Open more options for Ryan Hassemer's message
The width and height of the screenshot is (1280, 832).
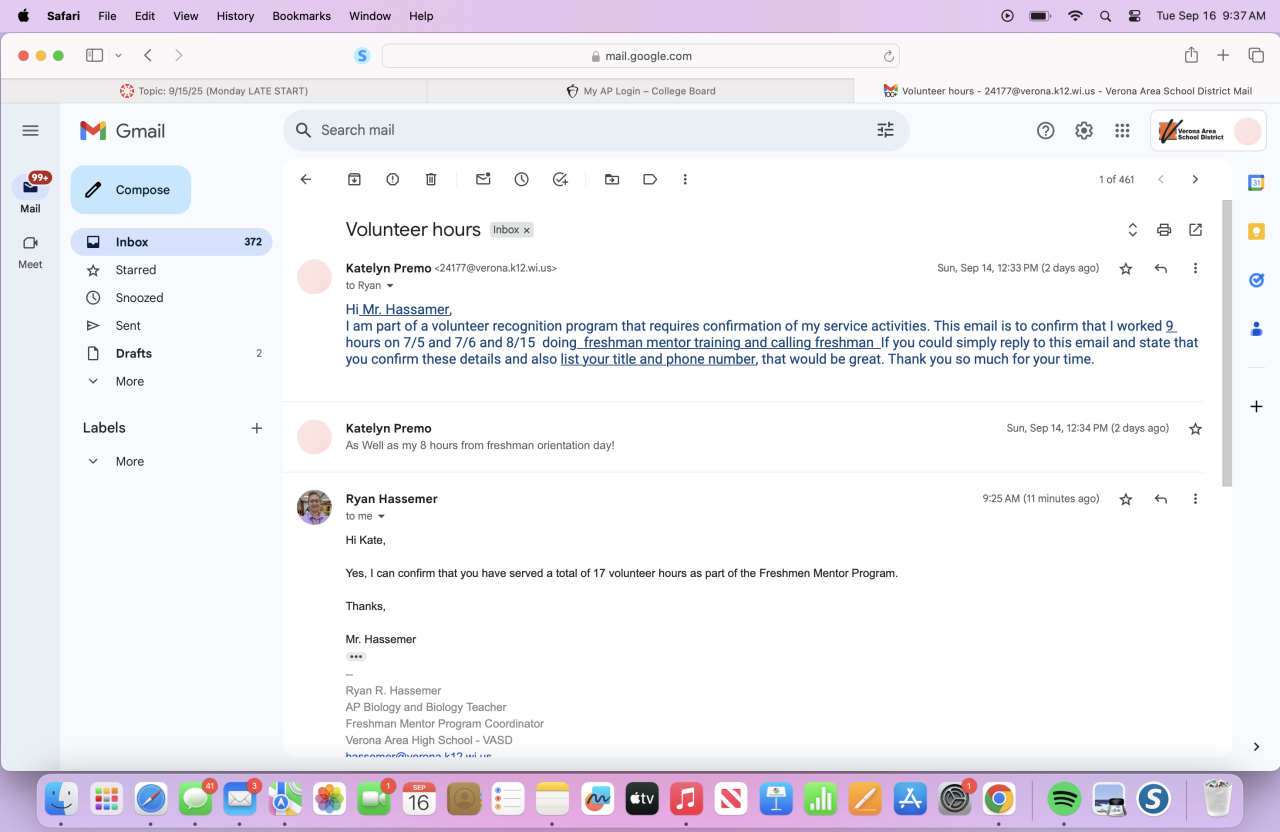1195,499
